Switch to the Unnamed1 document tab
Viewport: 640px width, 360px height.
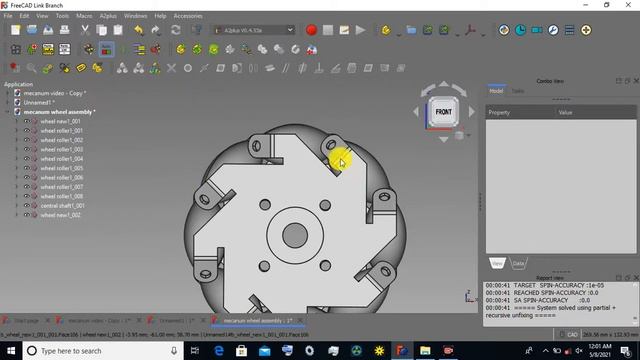[176, 321]
